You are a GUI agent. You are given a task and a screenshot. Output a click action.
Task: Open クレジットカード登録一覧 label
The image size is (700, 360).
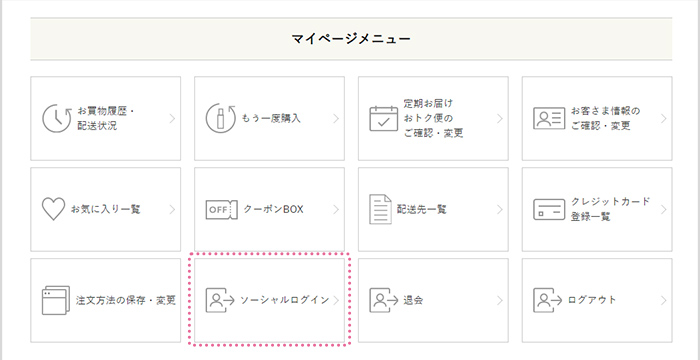click(610, 209)
